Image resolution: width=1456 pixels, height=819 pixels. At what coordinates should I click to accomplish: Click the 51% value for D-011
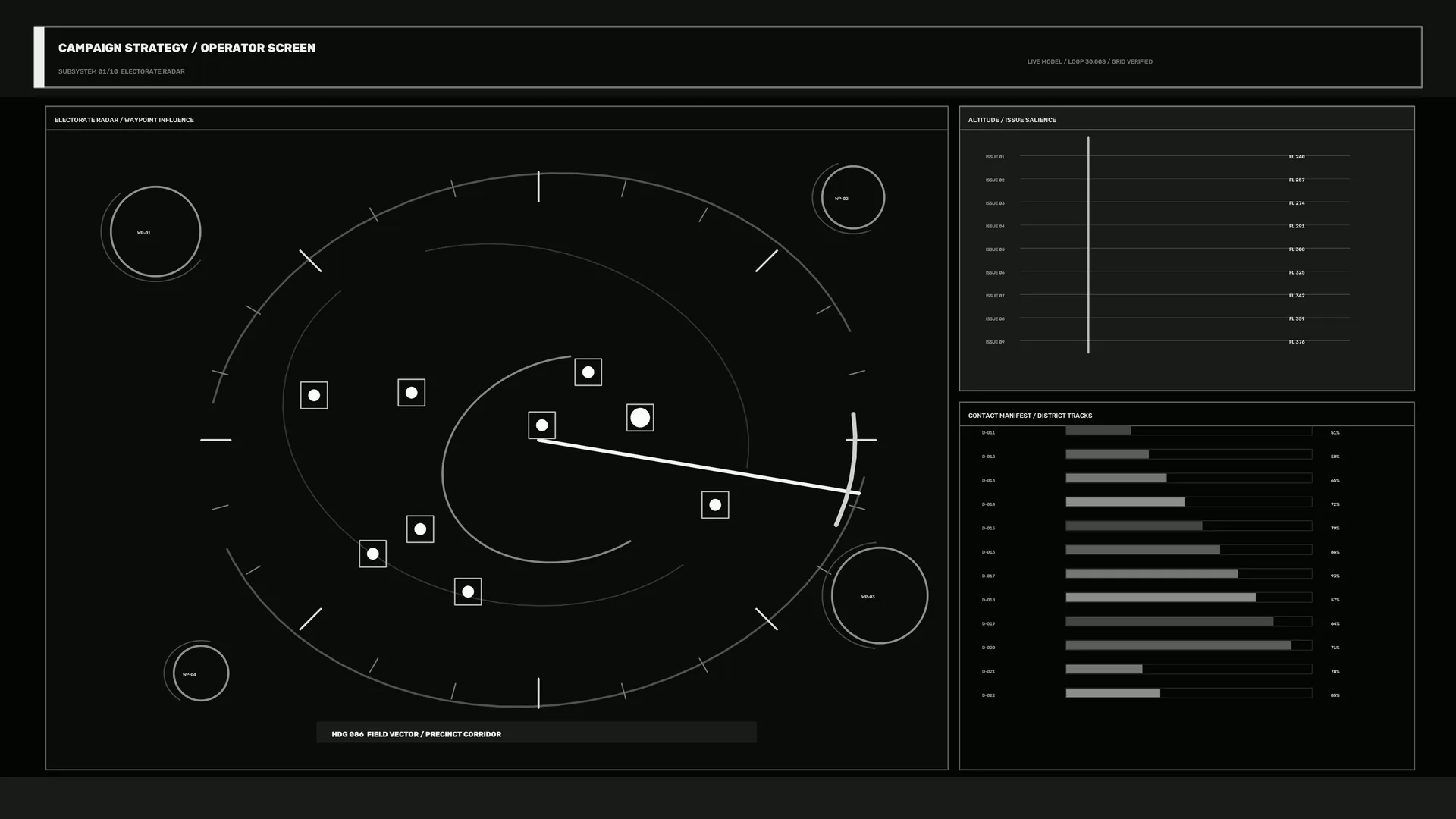pos(1335,433)
